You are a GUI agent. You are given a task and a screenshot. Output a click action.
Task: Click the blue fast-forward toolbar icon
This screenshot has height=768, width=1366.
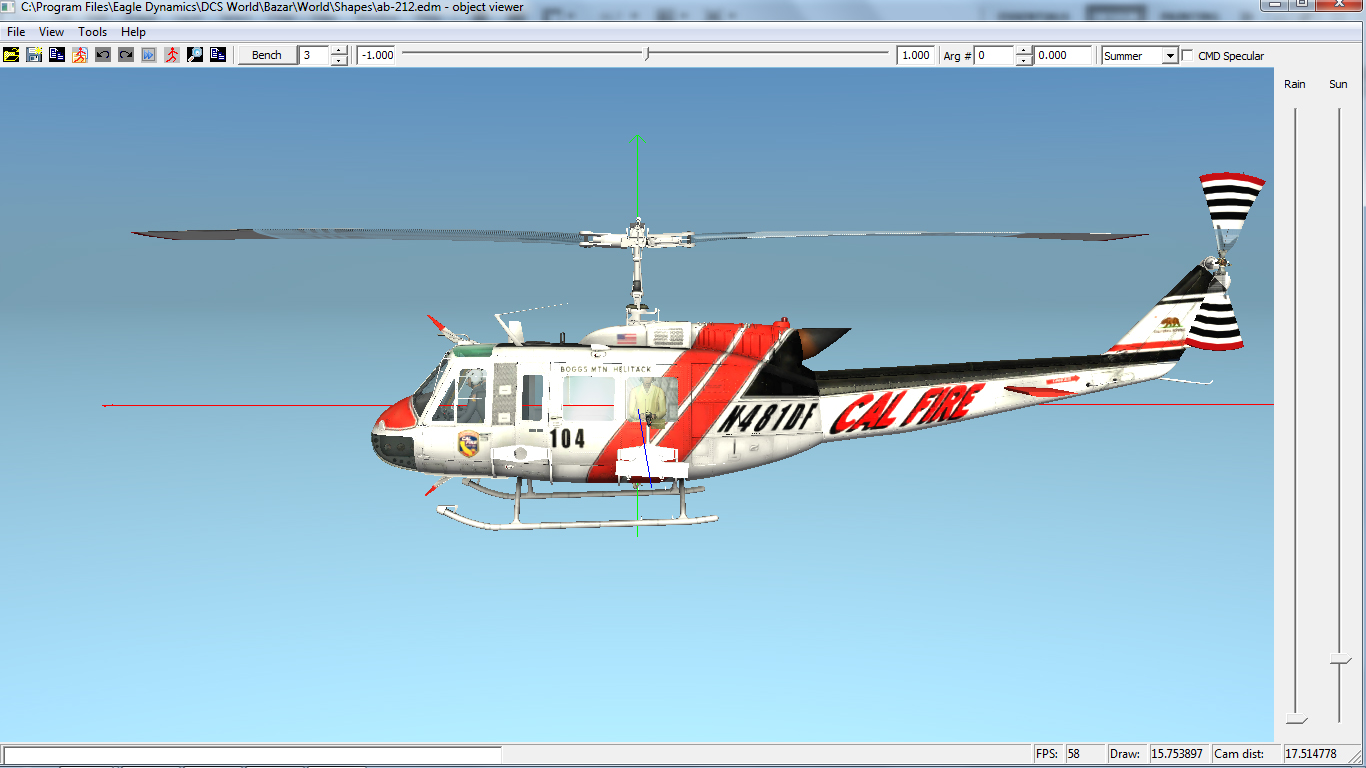(x=149, y=55)
